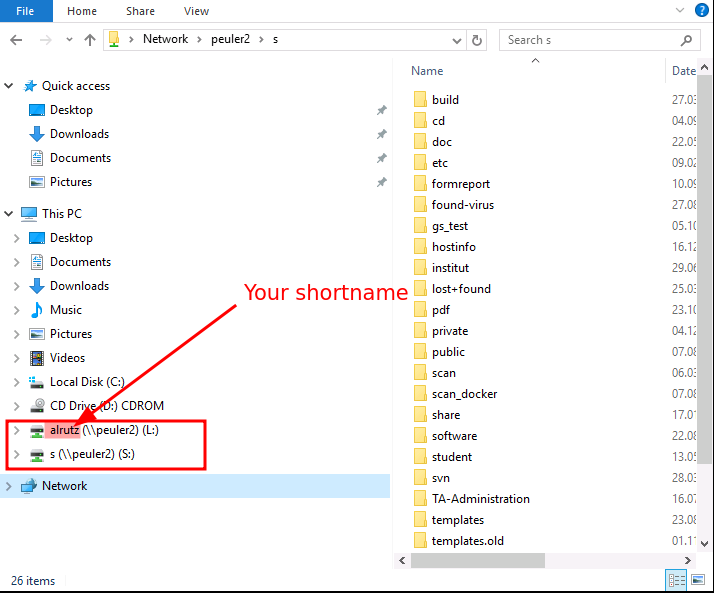Image resolution: width=714 pixels, height=593 pixels.
Task: Expand the ribbon with chevron
Action: click(x=680, y=10)
